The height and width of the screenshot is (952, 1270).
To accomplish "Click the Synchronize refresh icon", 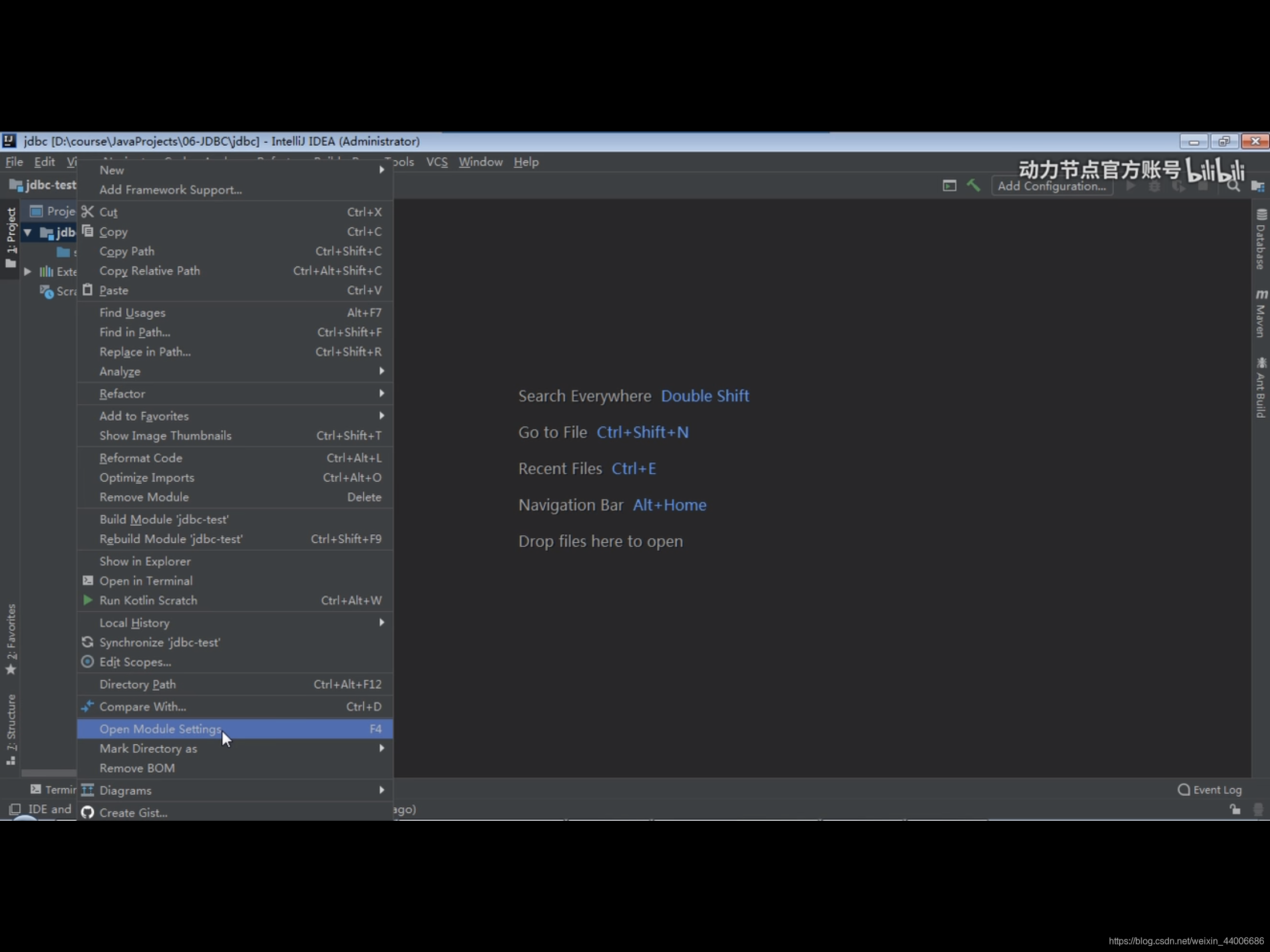I will coord(87,642).
